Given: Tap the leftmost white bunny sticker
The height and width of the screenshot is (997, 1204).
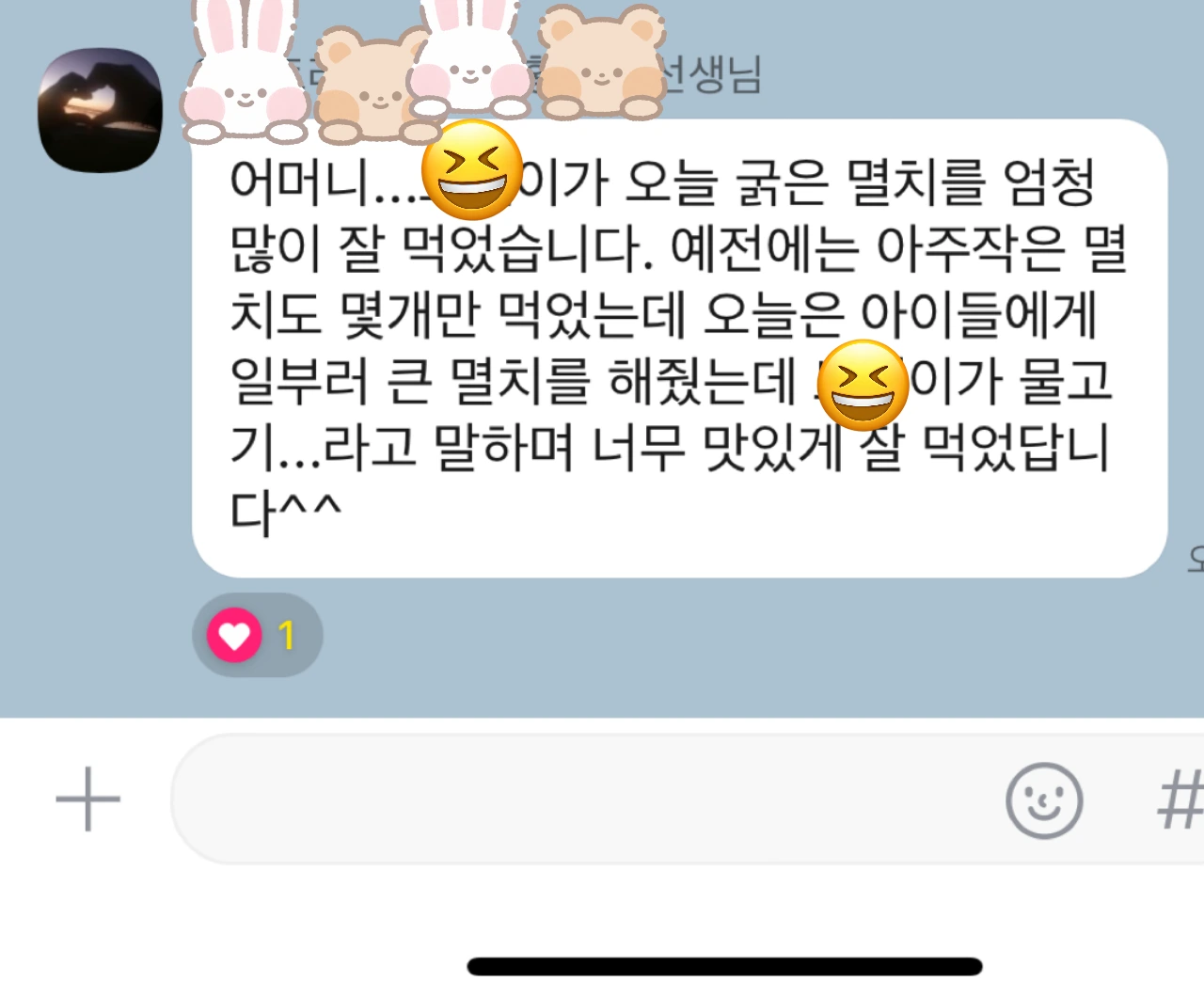Looking at the screenshot, I should [245, 71].
